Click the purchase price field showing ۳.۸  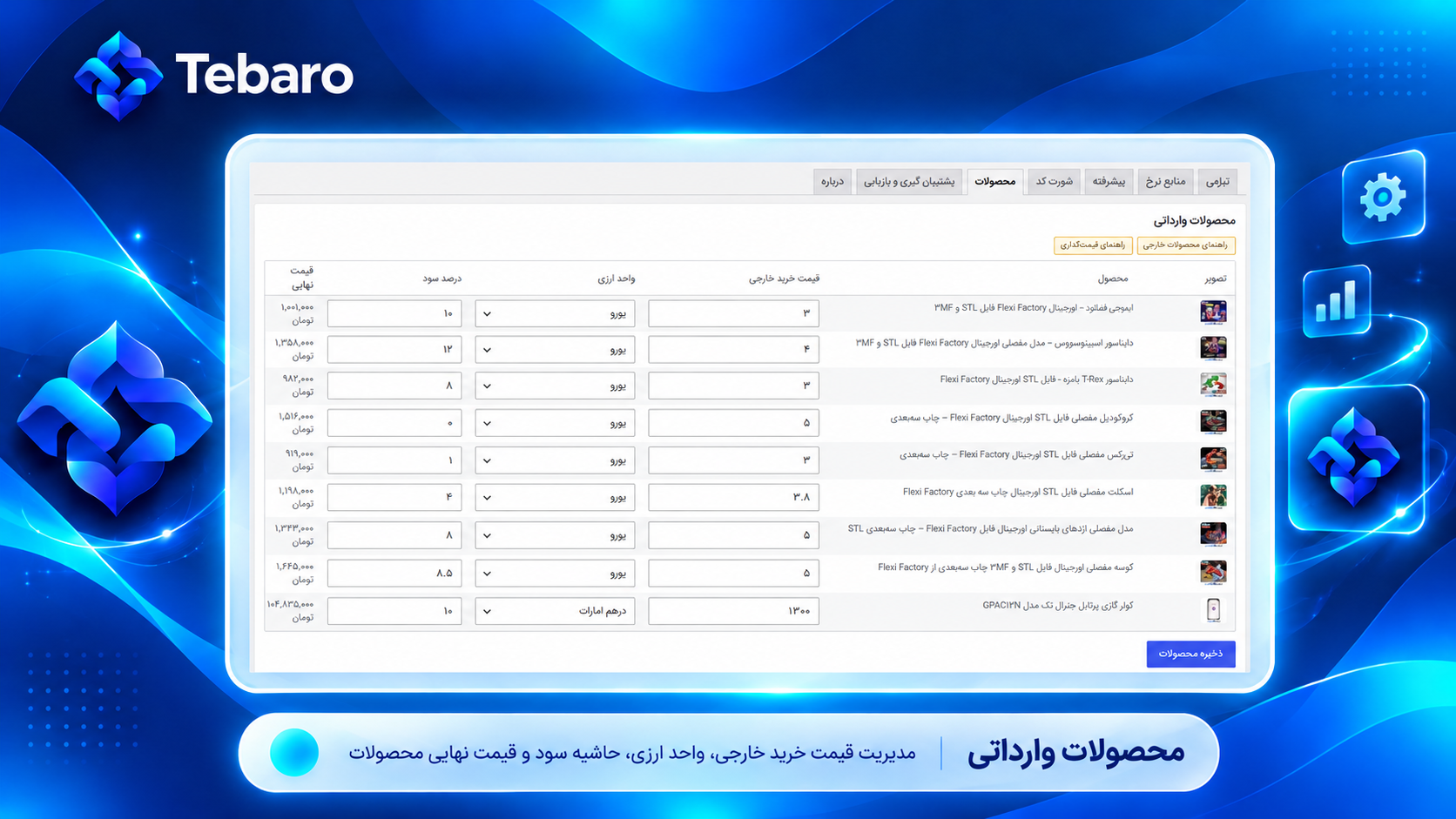(733, 498)
